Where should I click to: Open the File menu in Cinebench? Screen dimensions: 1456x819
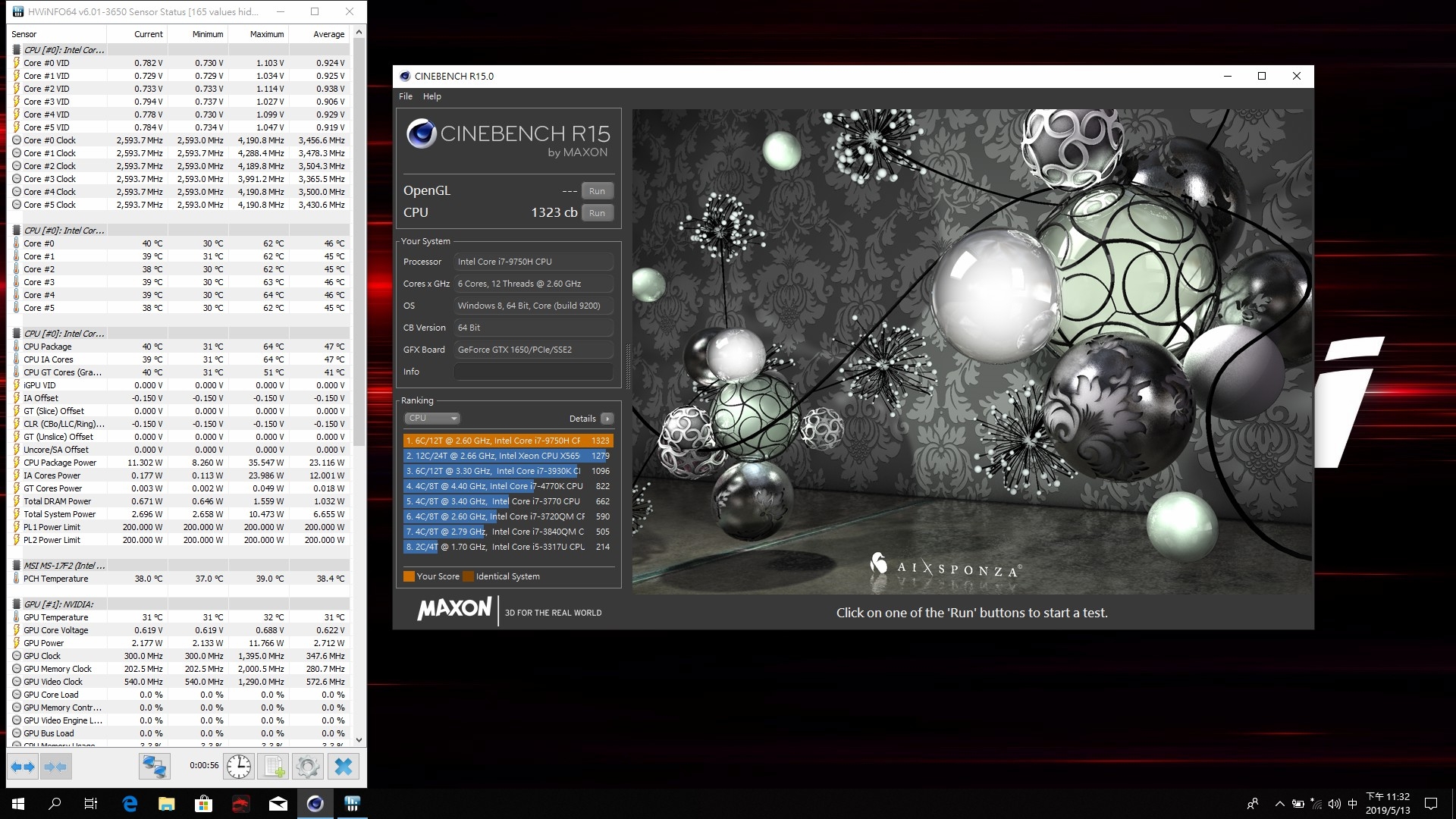tap(406, 96)
